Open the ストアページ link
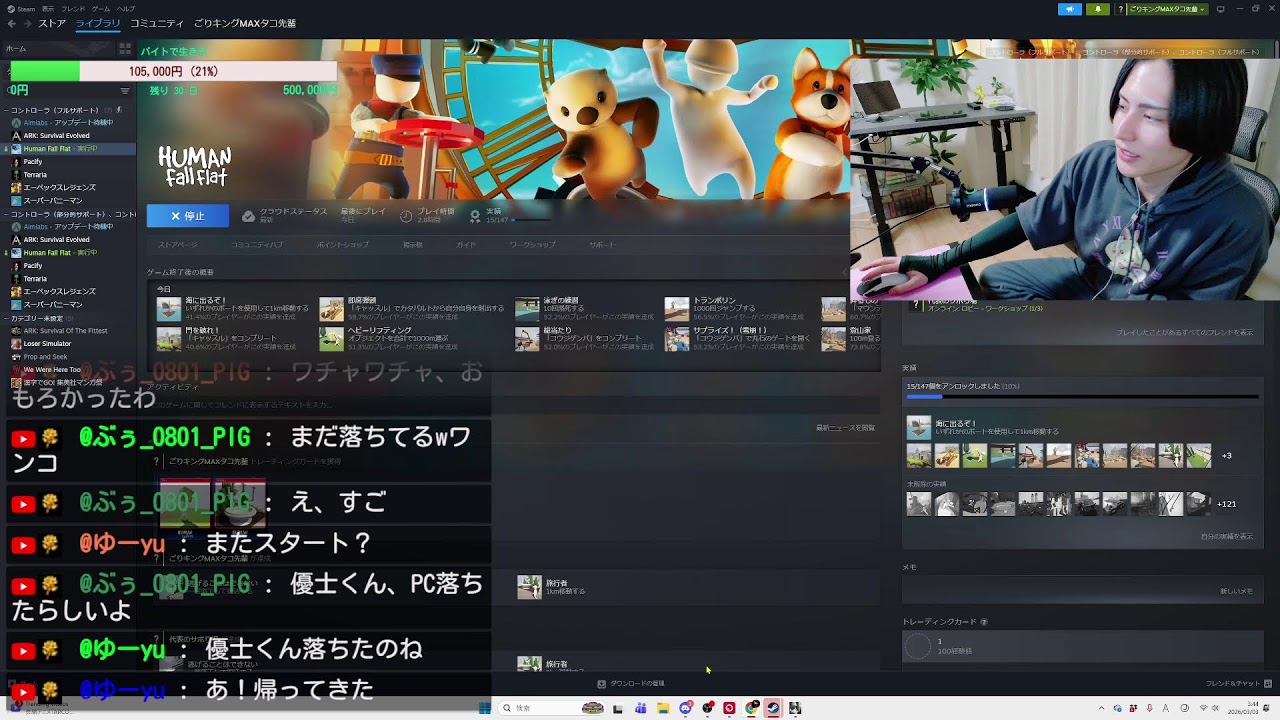This screenshot has width=1280, height=720. 178,245
